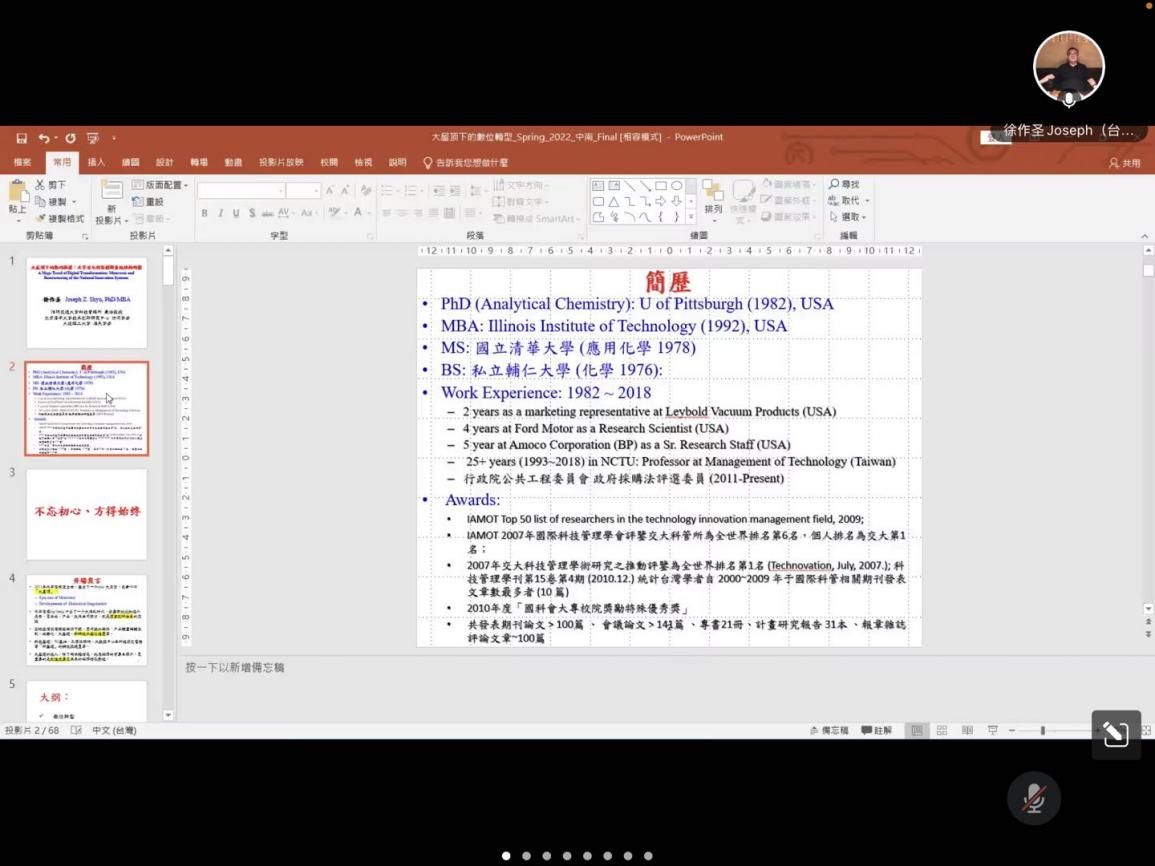Viewport: 1155px width, 866px height.
Task: Toggle the muted microphone button
Action: (x=1033, y=798)
